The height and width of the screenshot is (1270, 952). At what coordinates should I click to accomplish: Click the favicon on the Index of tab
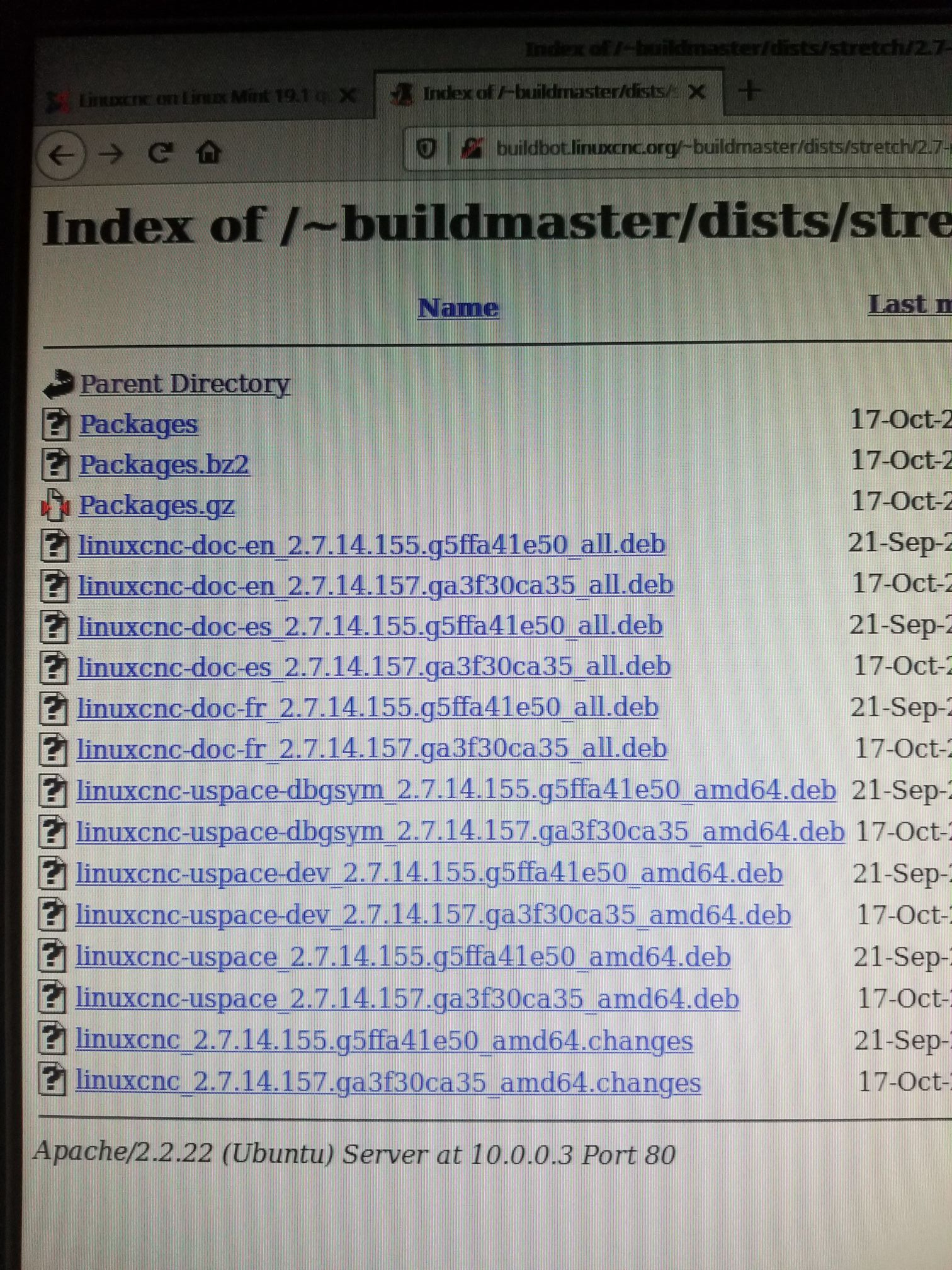coord(402,94)
